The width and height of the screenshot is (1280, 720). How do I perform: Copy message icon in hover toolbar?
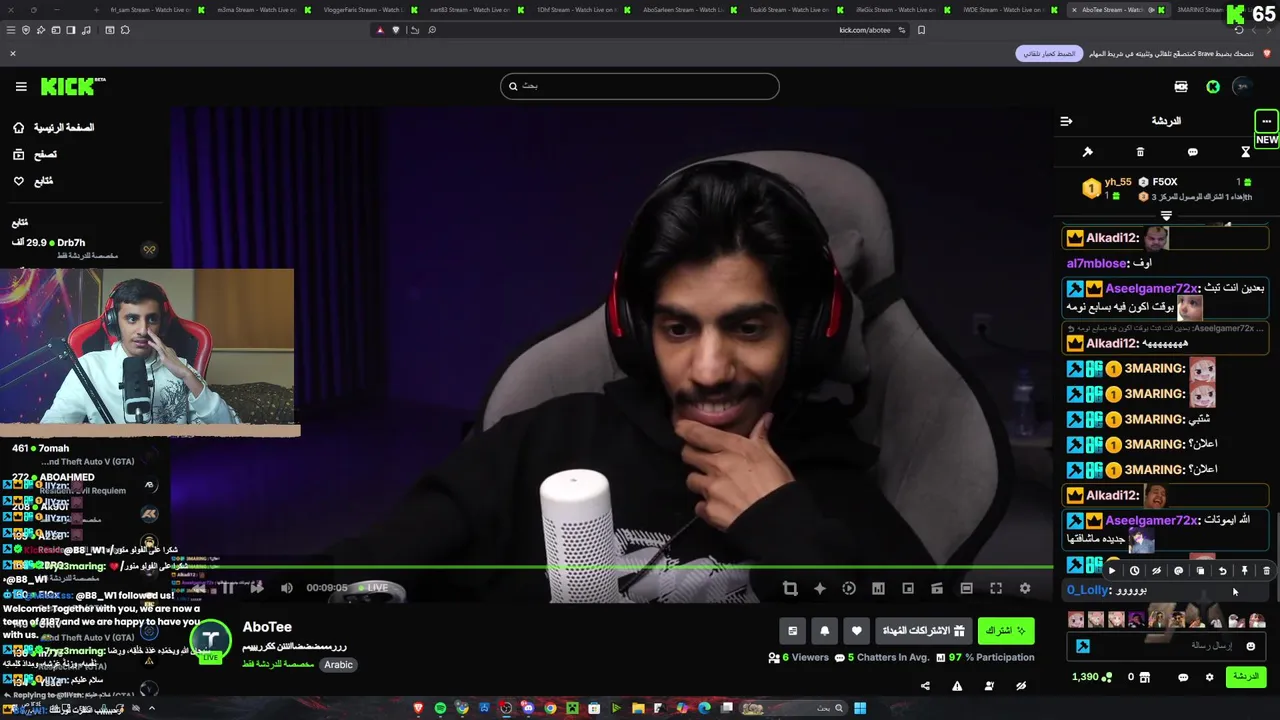tap(1200, 571)
